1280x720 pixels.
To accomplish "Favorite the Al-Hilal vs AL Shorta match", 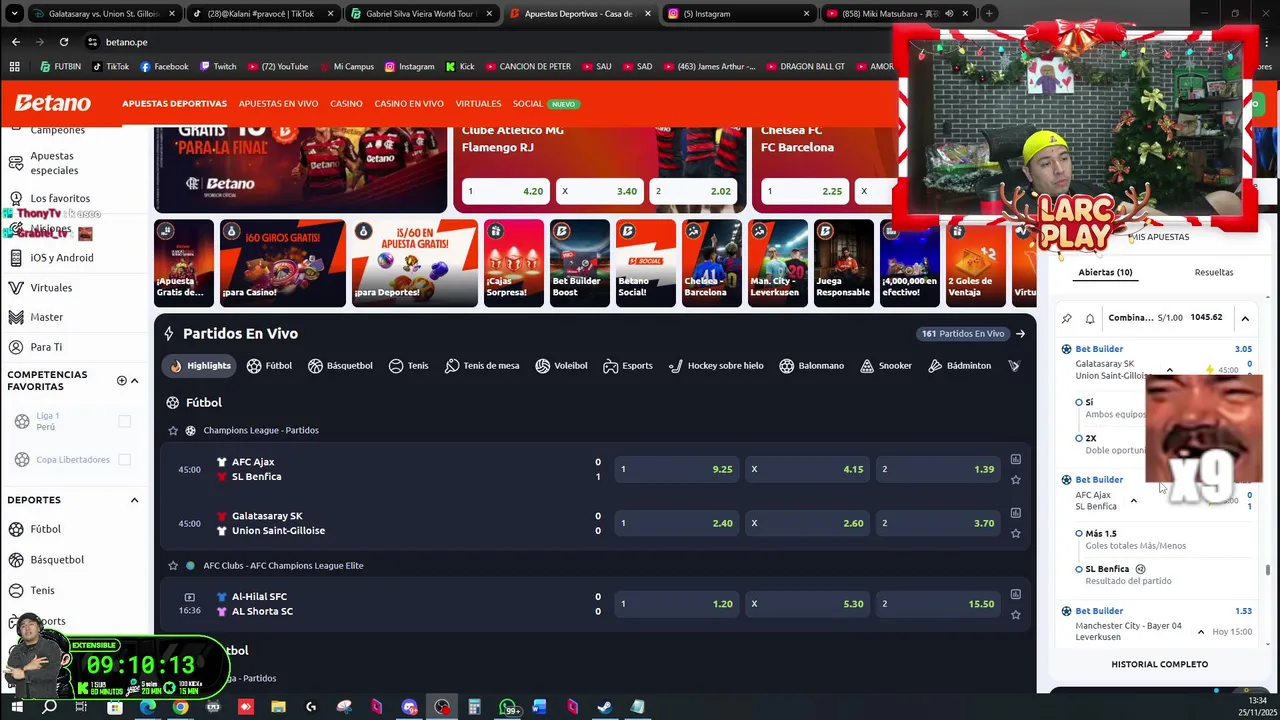I will [x=1015, y=615].
